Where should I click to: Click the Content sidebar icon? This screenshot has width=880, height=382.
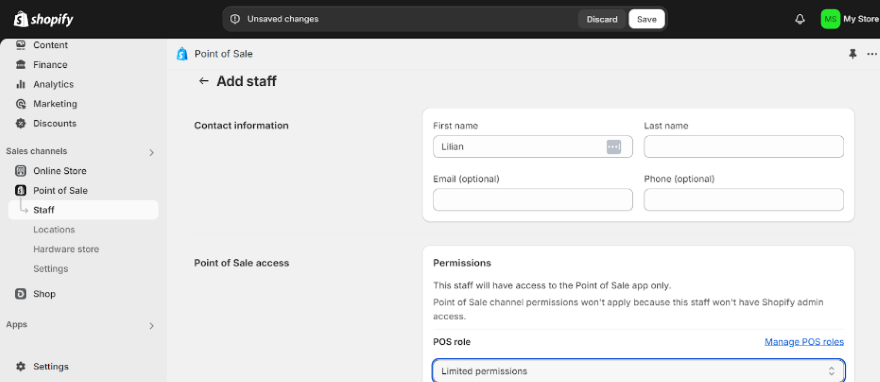[21, 45]
